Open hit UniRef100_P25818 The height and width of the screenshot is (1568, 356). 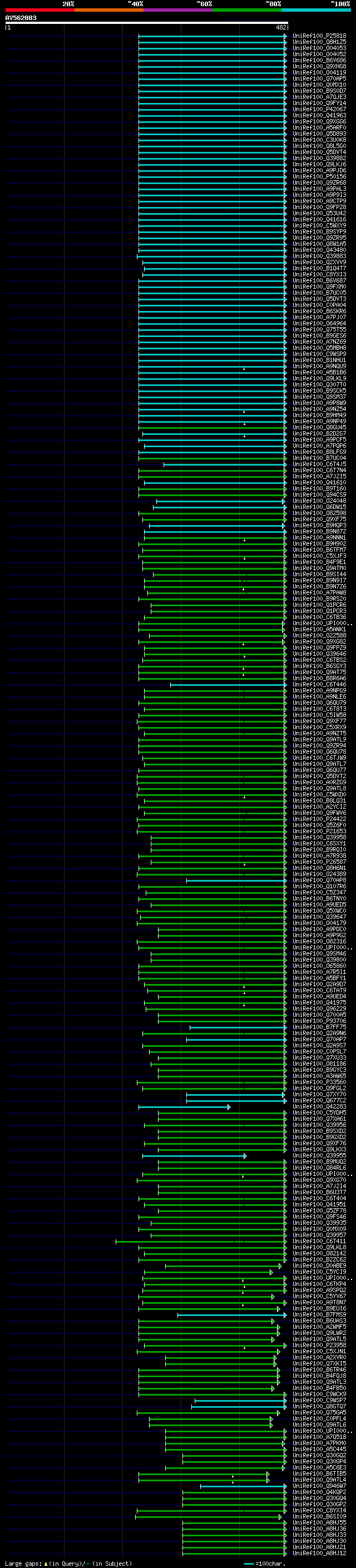click(319, 36)
